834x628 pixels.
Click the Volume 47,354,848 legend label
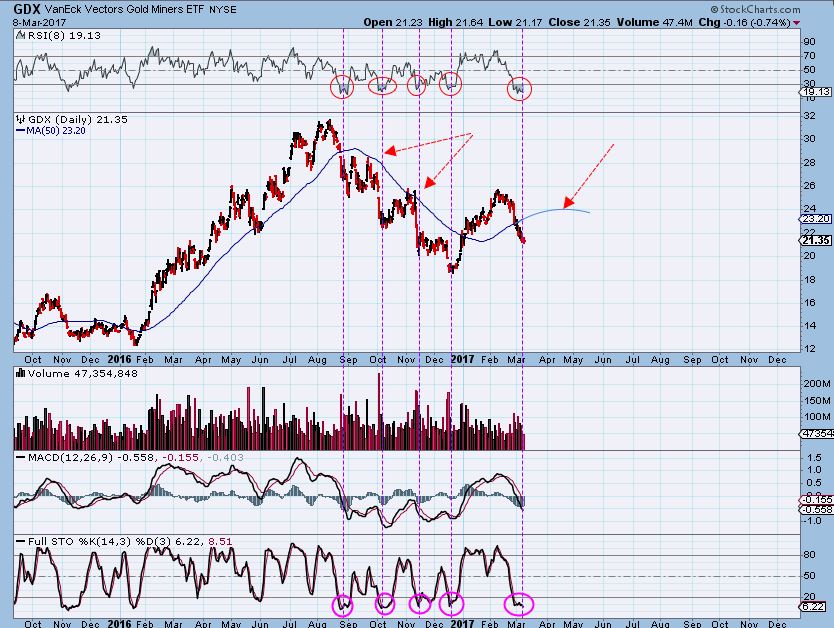point(82,374)
